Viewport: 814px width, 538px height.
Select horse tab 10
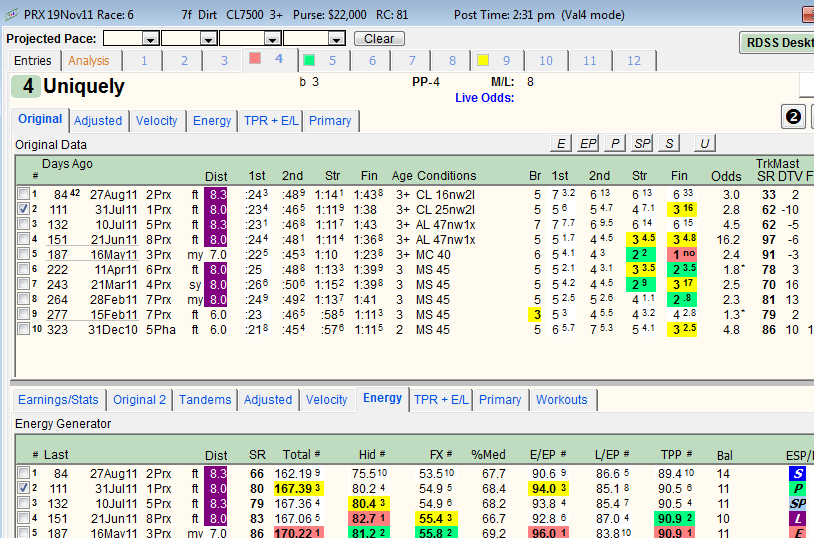click(546, 61)
